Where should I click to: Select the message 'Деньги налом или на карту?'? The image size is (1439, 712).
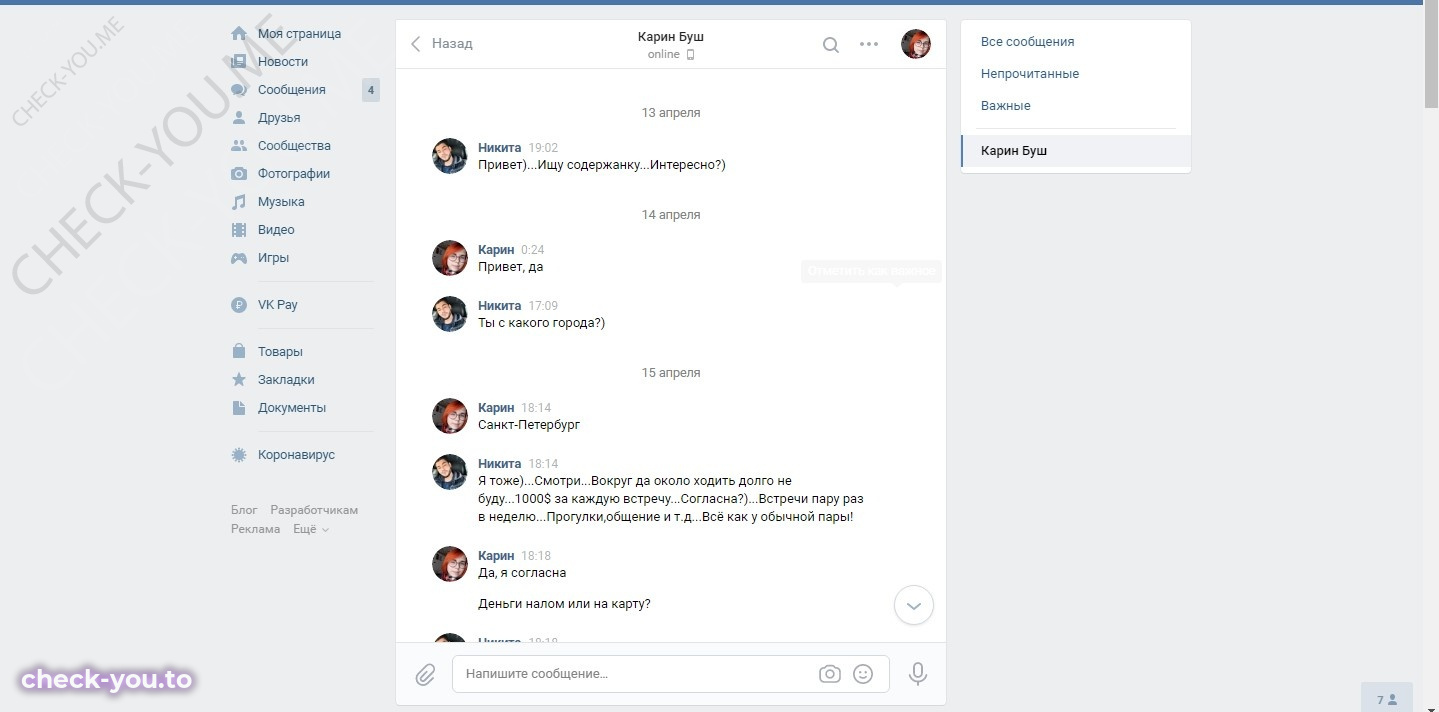pyautogui.click(x=565, y=604)
